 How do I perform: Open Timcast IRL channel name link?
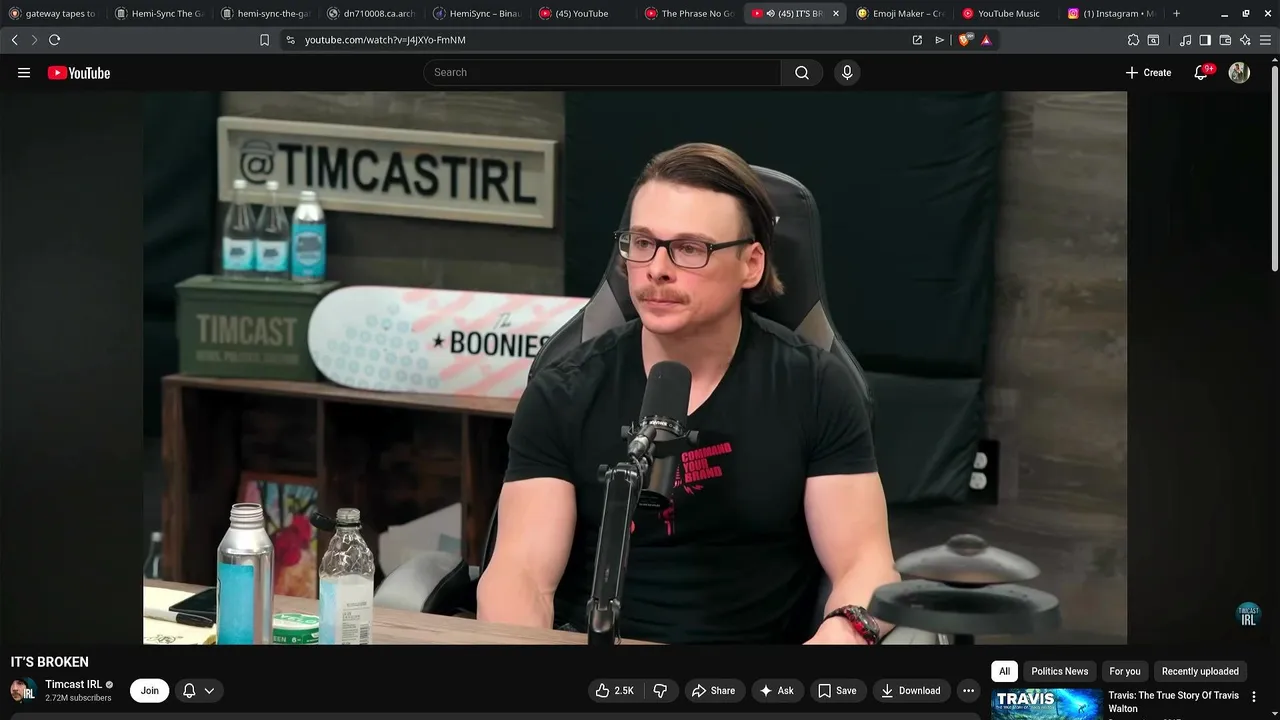point(73,685)
